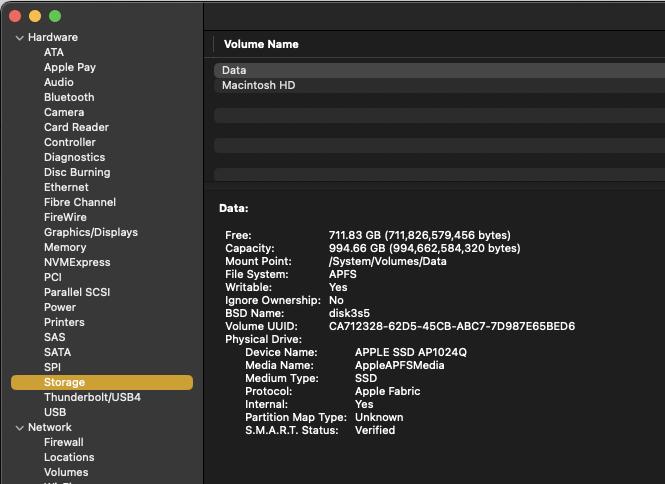665x484 pixels.
Task: Open ATA in the sidebar
Action: coord(53,52)
